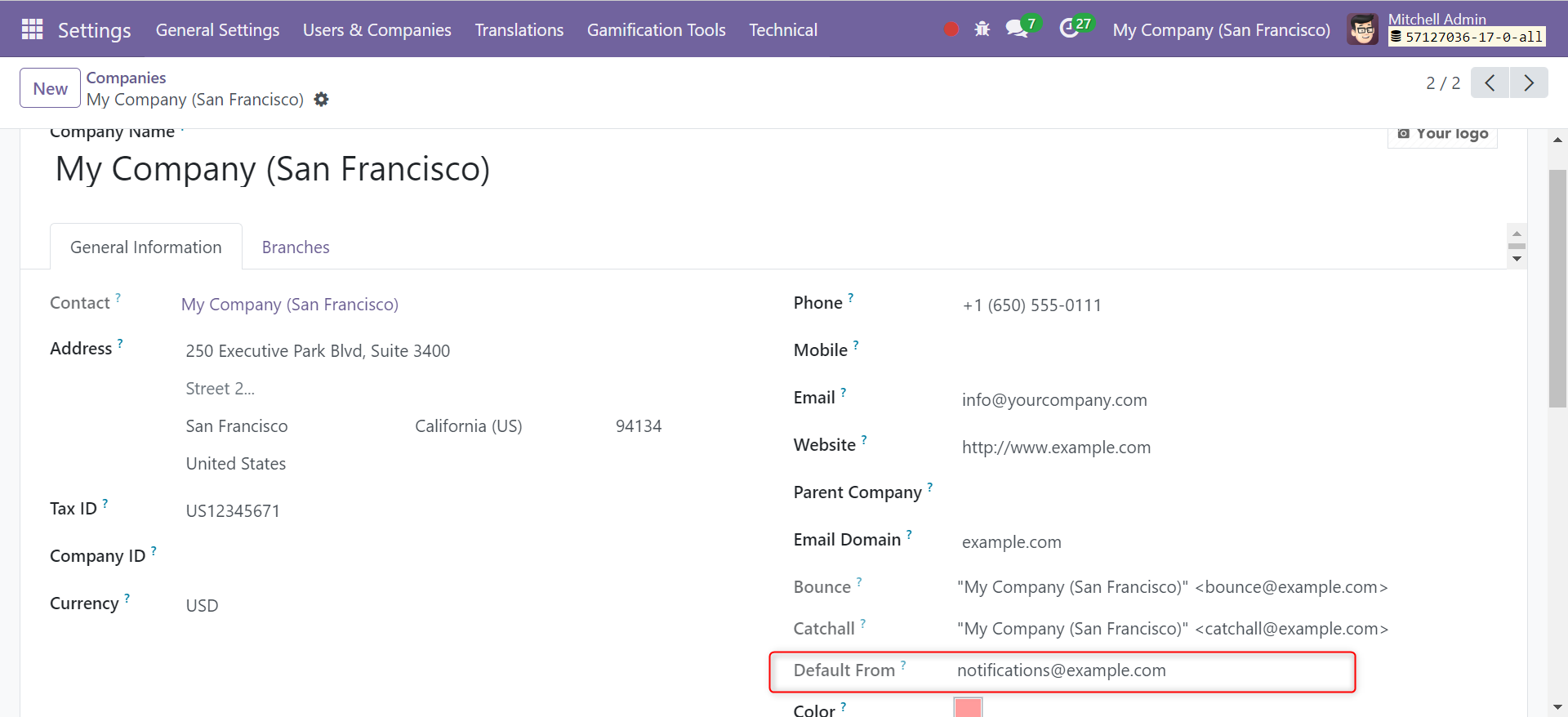
Task: Show help tooltip for Default From
Action: (903, 666)
